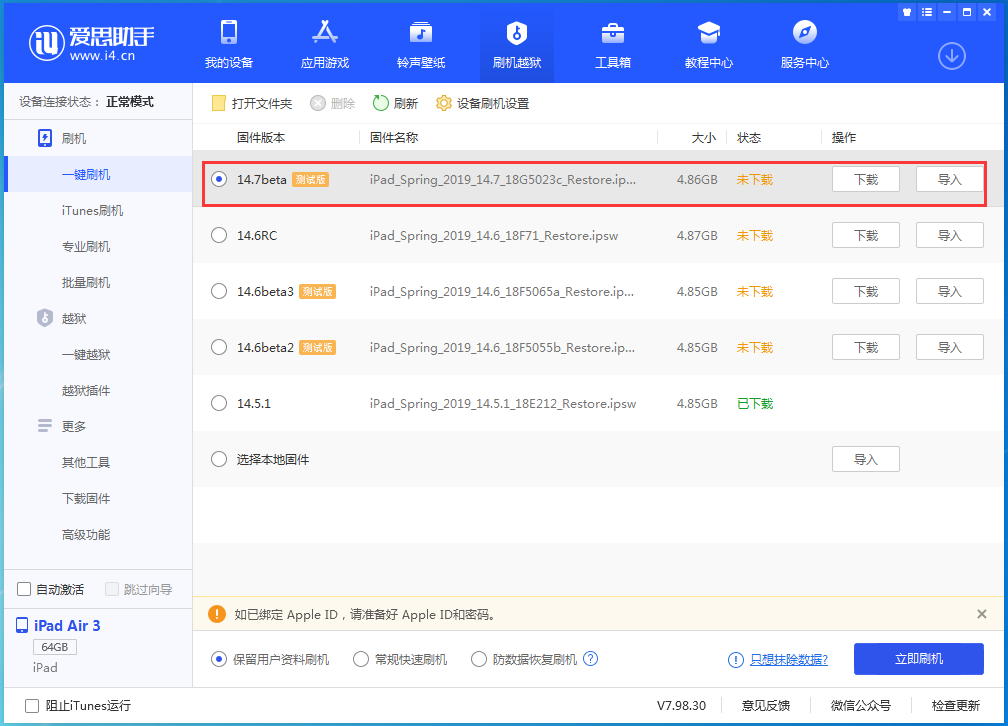
Task: Open the 铃声壁纸 tab
Action: click(x=420, y=44)
